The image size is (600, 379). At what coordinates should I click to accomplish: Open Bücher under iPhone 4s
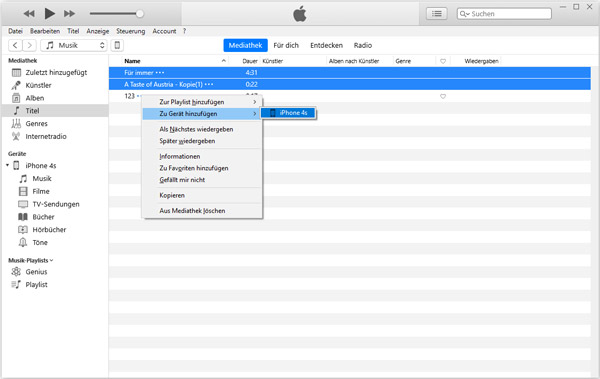[x=43, y=217]
